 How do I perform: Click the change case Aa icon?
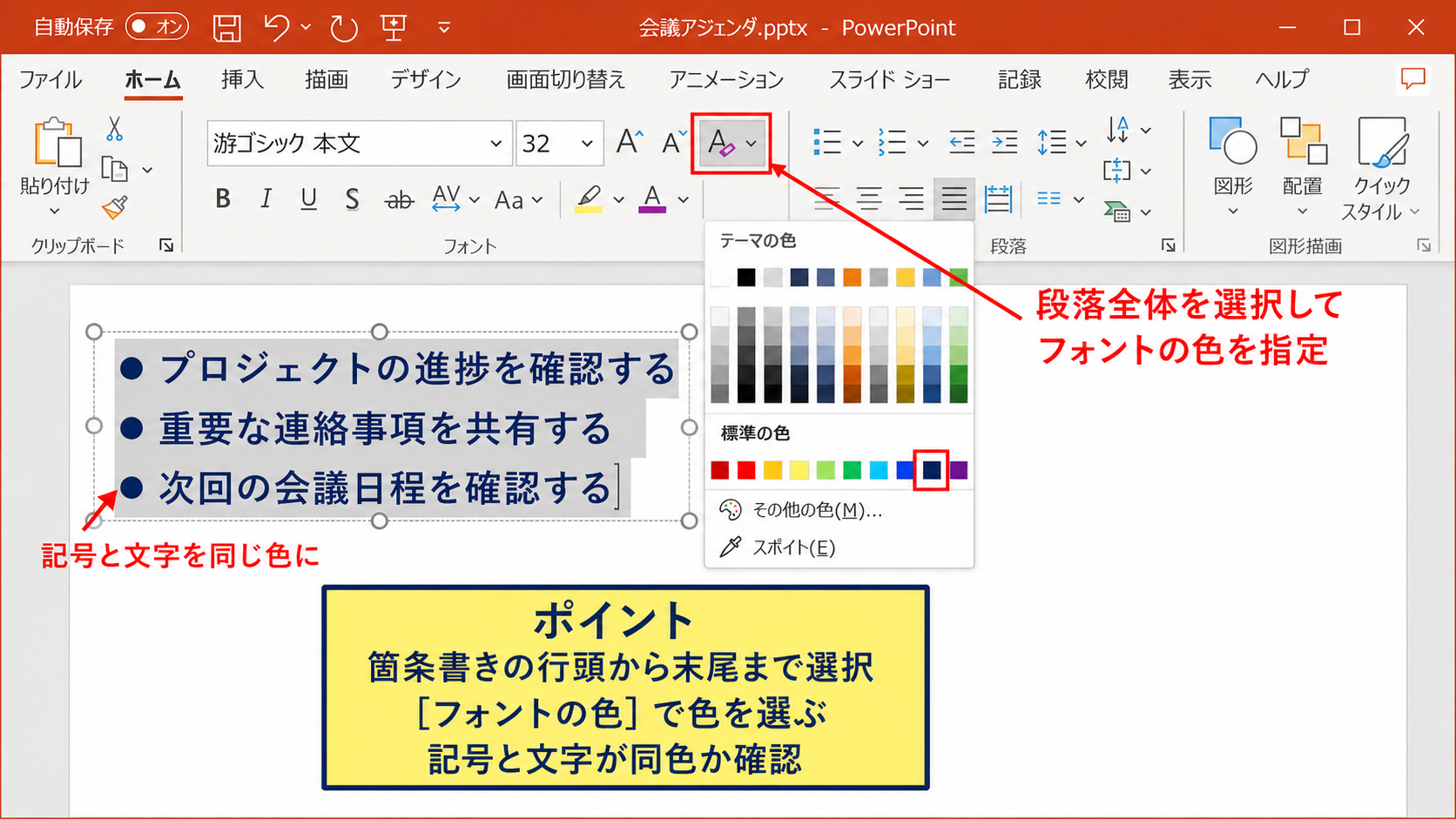coord(509,200)
